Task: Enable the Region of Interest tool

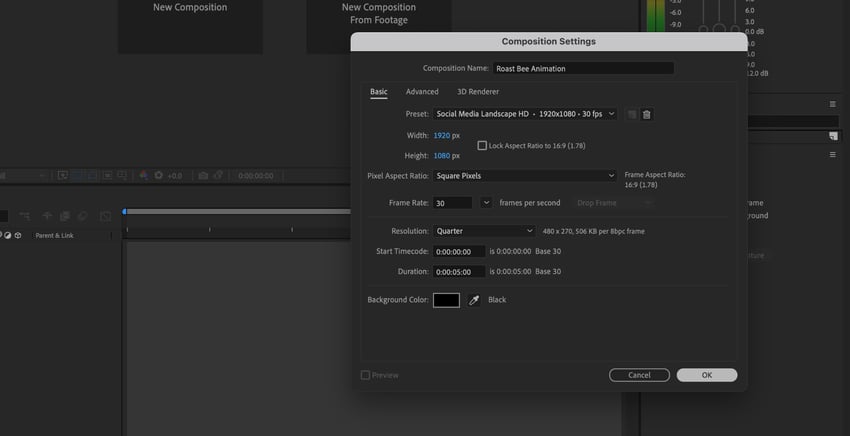Action: (x=107, y=175)
